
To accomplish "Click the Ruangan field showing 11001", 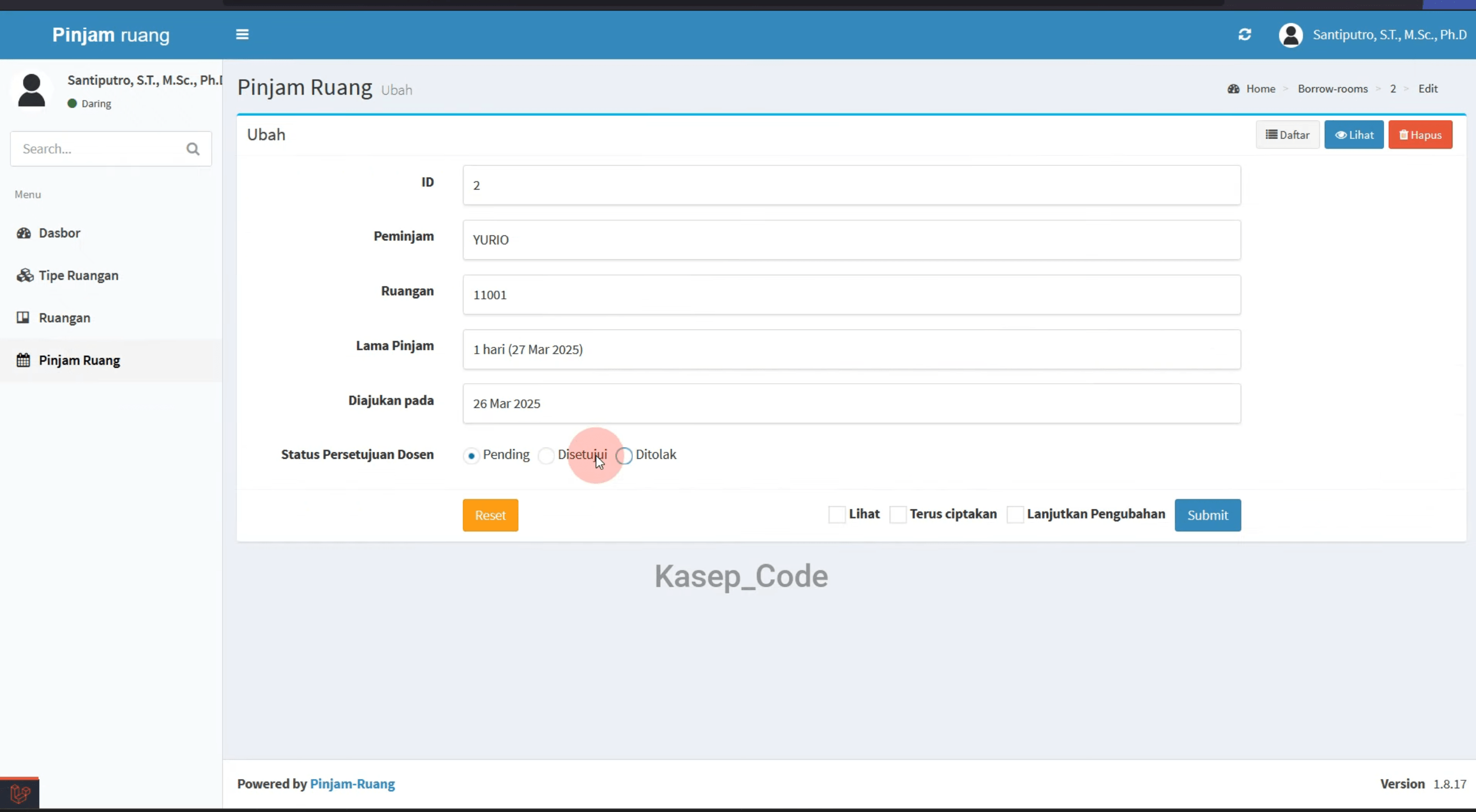I will (x=852, y=295).
